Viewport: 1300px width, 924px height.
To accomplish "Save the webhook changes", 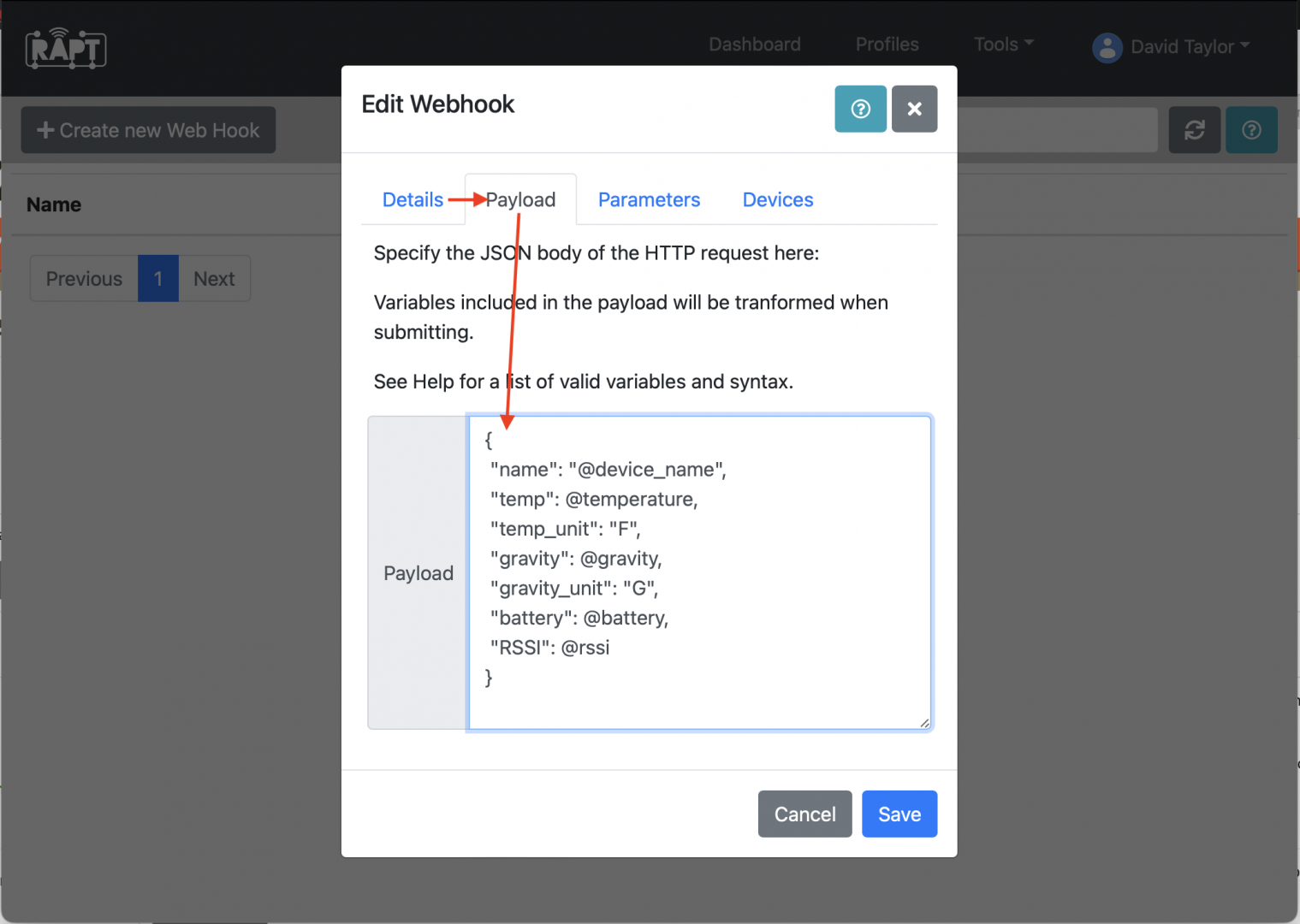I will 899,814.
